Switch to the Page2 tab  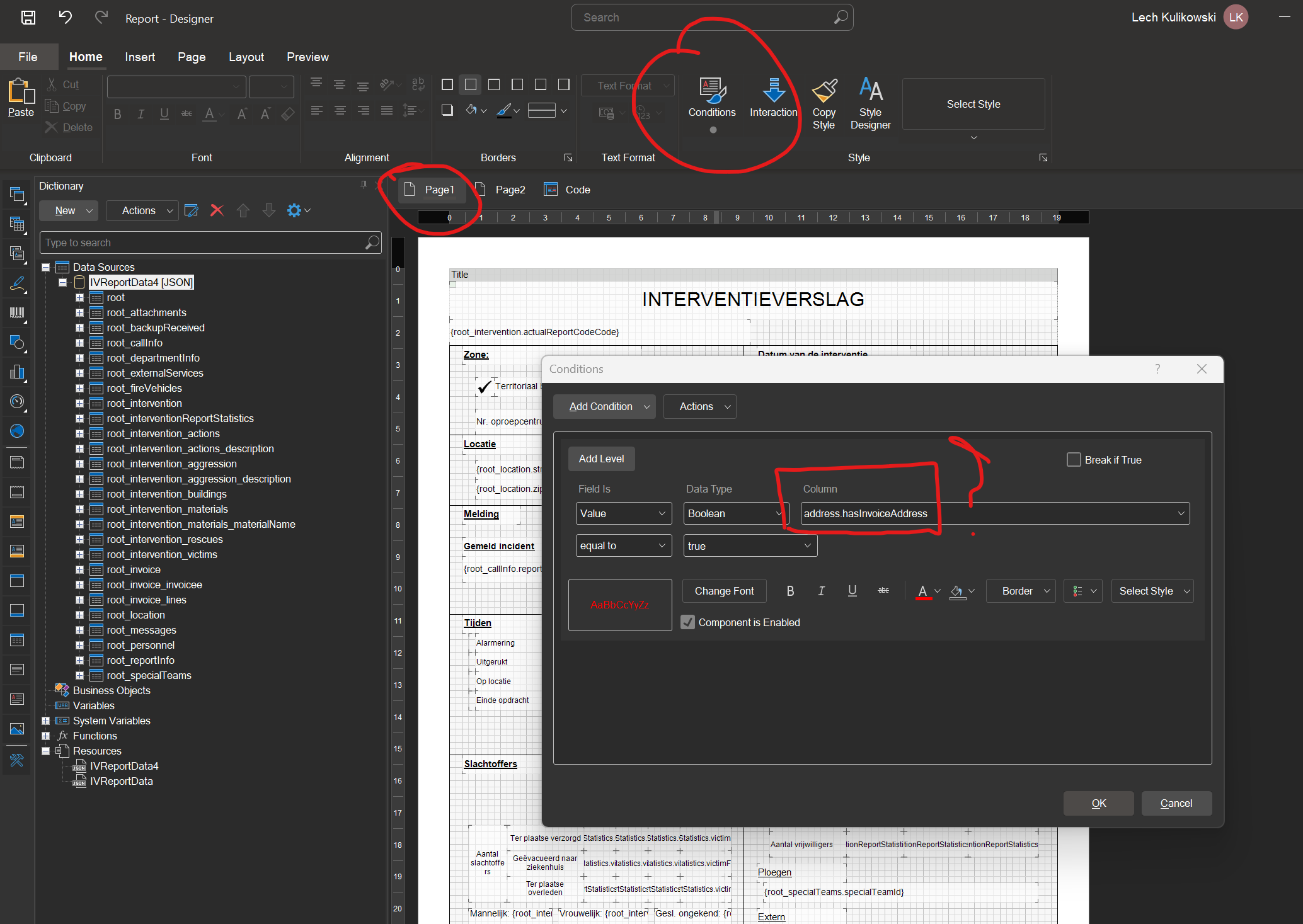pyautogui.click(x=502, y=190)
